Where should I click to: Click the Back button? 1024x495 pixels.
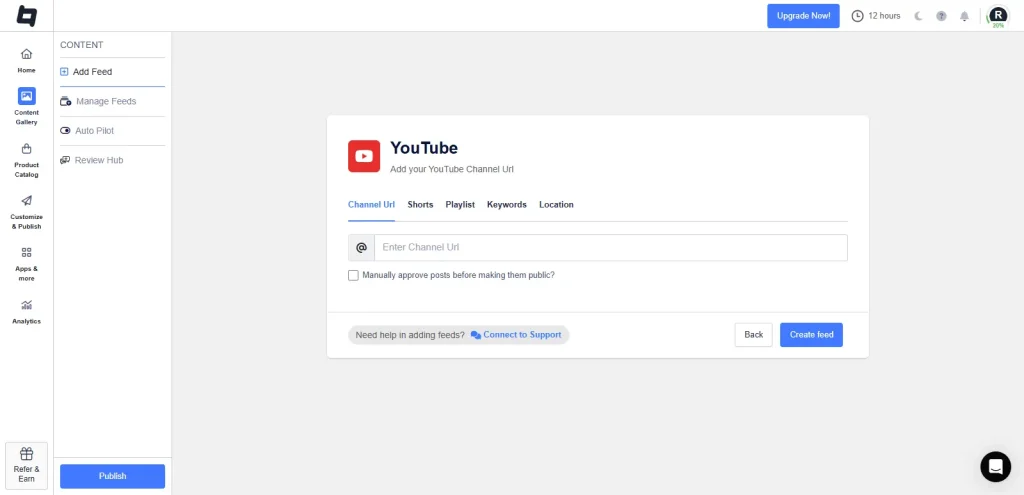pyautogui.click(x=754, y=334)
